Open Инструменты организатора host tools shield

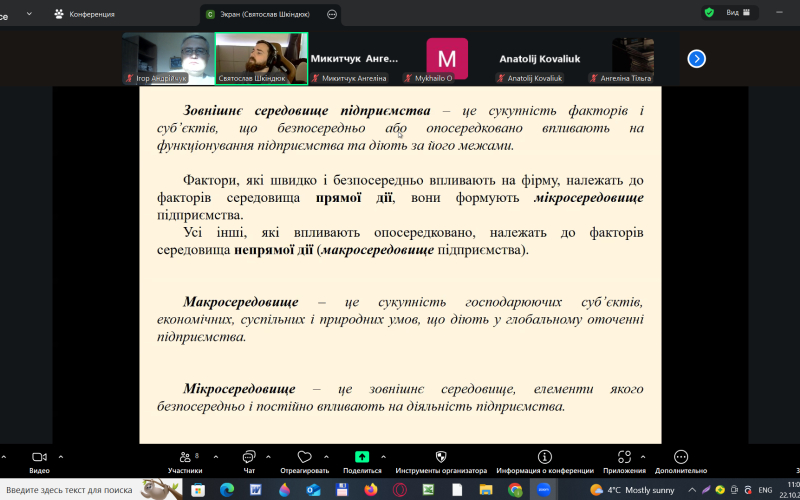[x=440, y=456]
